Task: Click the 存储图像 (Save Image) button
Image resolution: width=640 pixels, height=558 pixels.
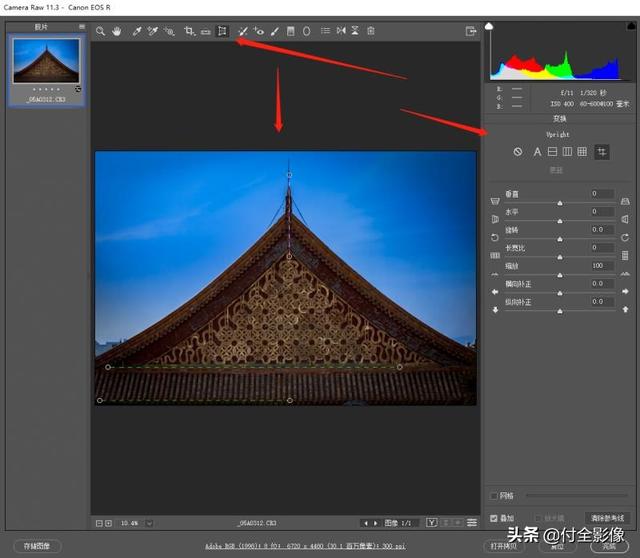Action: tap(36, 546)
